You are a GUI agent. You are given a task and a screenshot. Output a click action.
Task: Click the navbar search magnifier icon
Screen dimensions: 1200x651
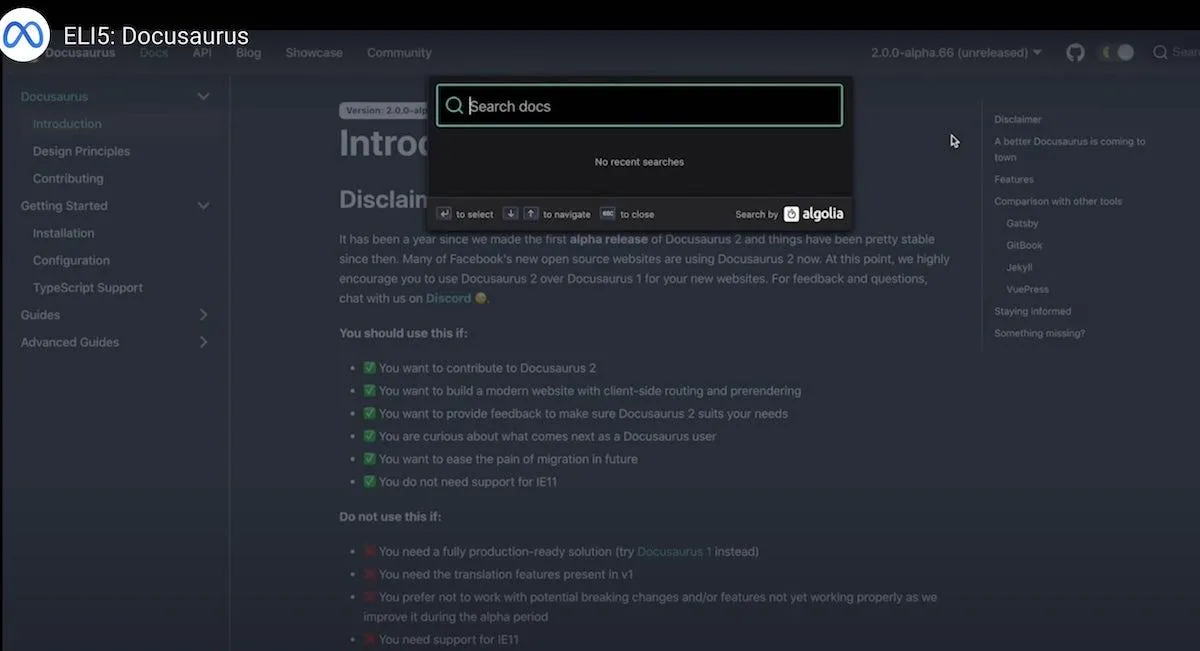(1160, 53)
